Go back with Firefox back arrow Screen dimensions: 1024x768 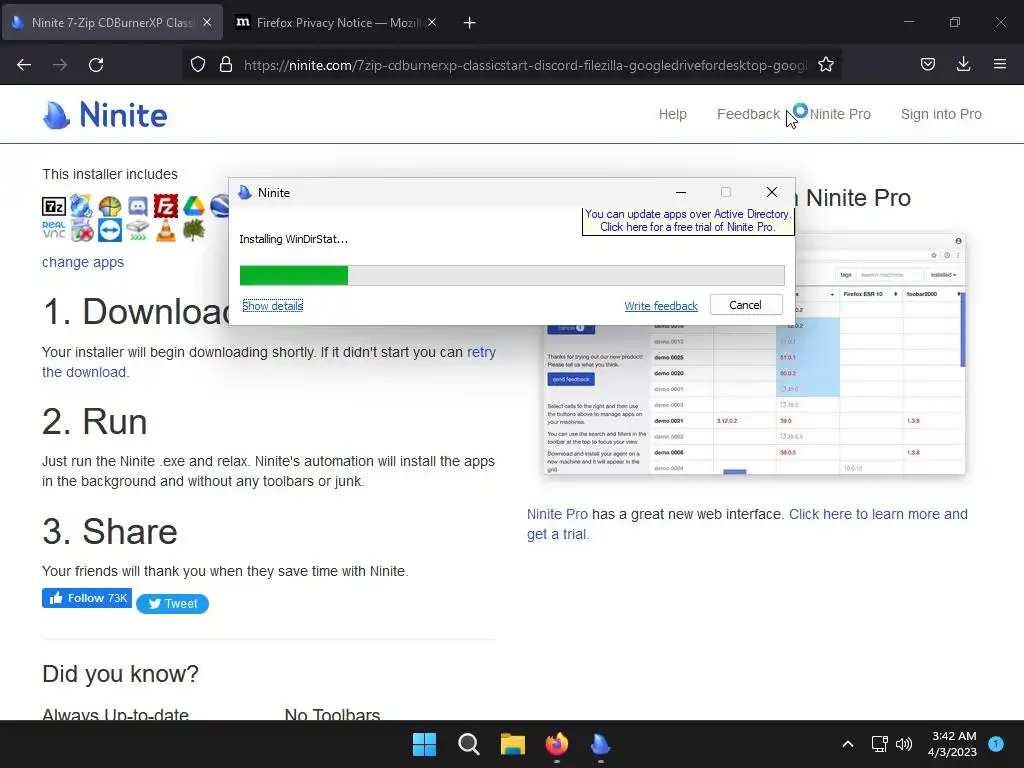coord(24,65)
